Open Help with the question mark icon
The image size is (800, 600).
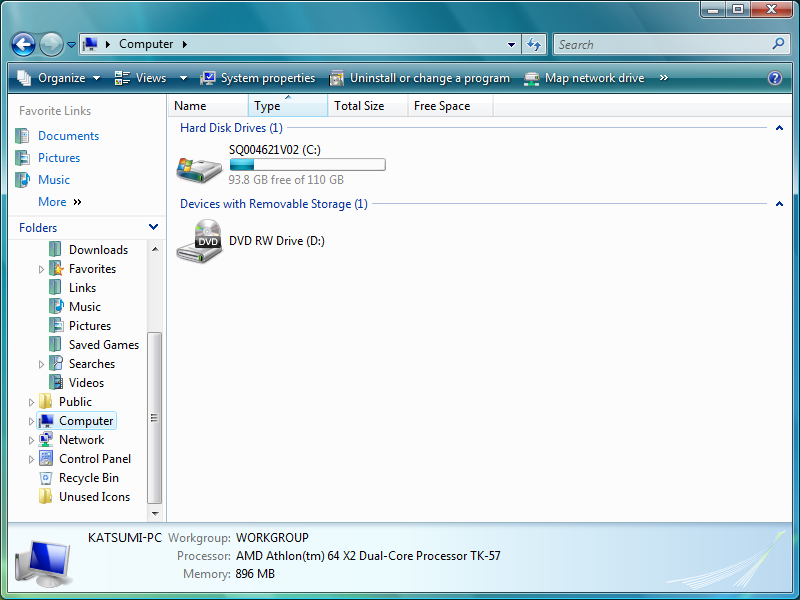pyautogui.click(x=774, y=78)
